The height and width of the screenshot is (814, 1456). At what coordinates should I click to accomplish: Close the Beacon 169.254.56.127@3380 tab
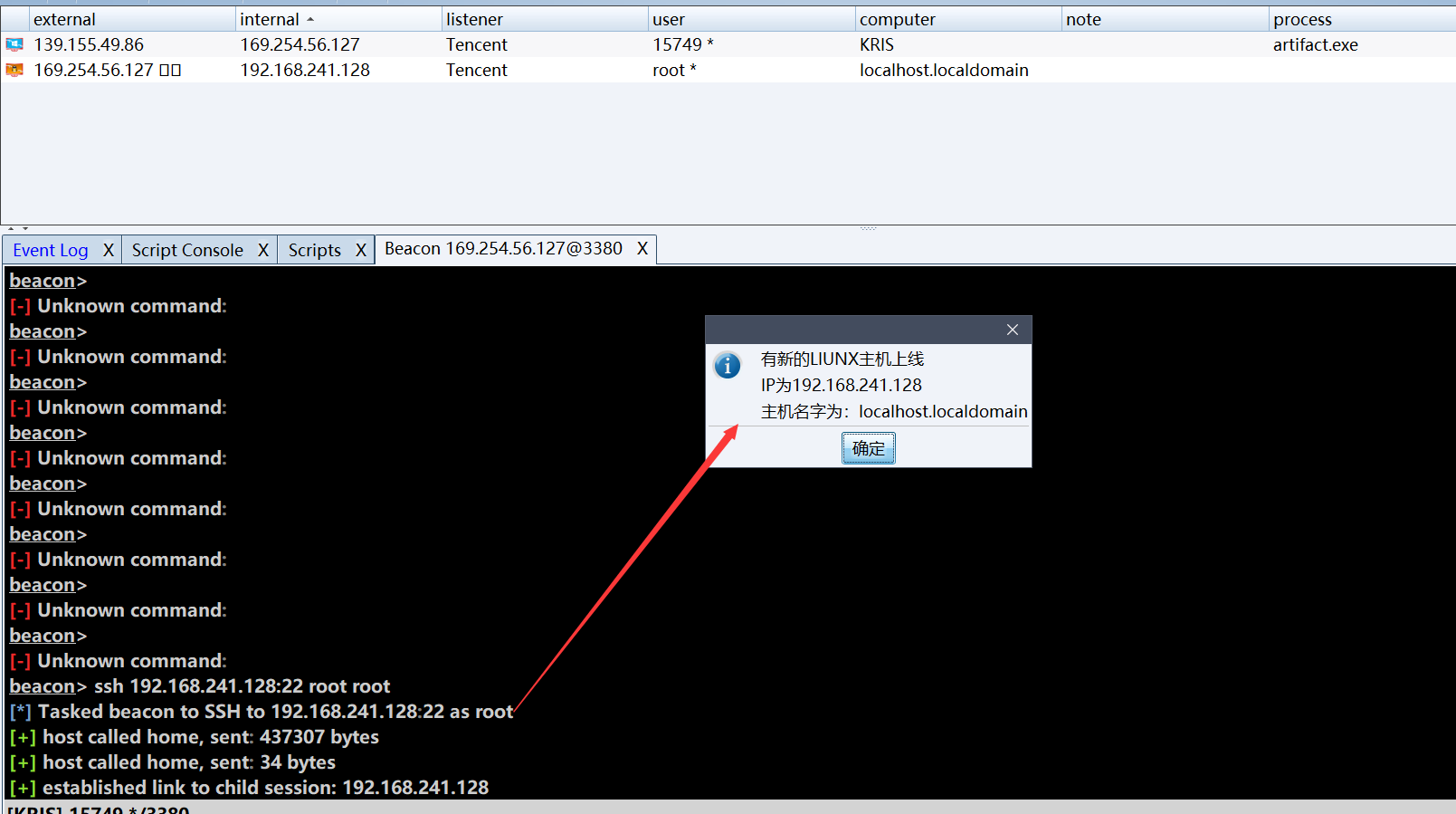point(642,249)
